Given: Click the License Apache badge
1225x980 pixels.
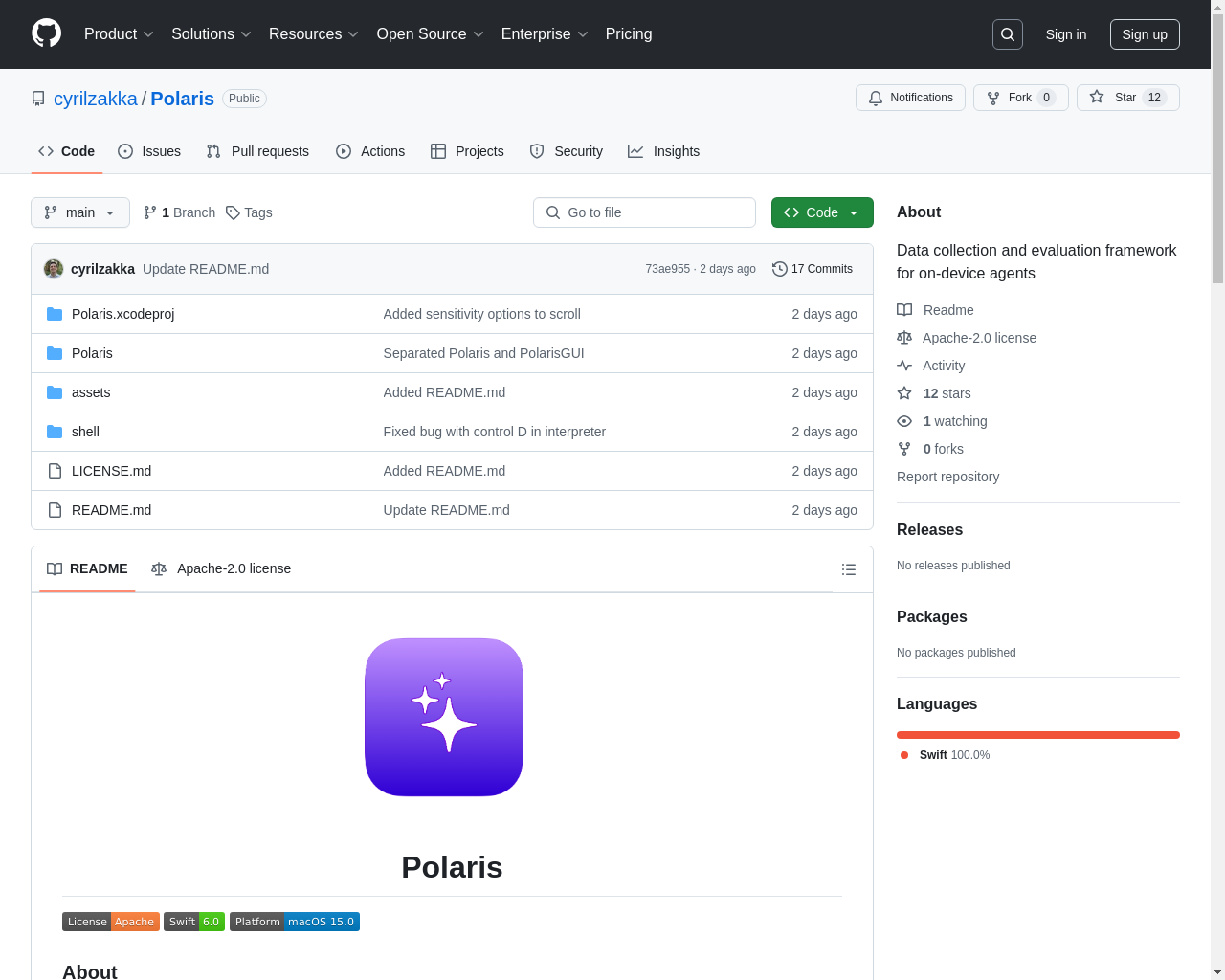Looking at the screenshot, I should [x=111, y=922].
